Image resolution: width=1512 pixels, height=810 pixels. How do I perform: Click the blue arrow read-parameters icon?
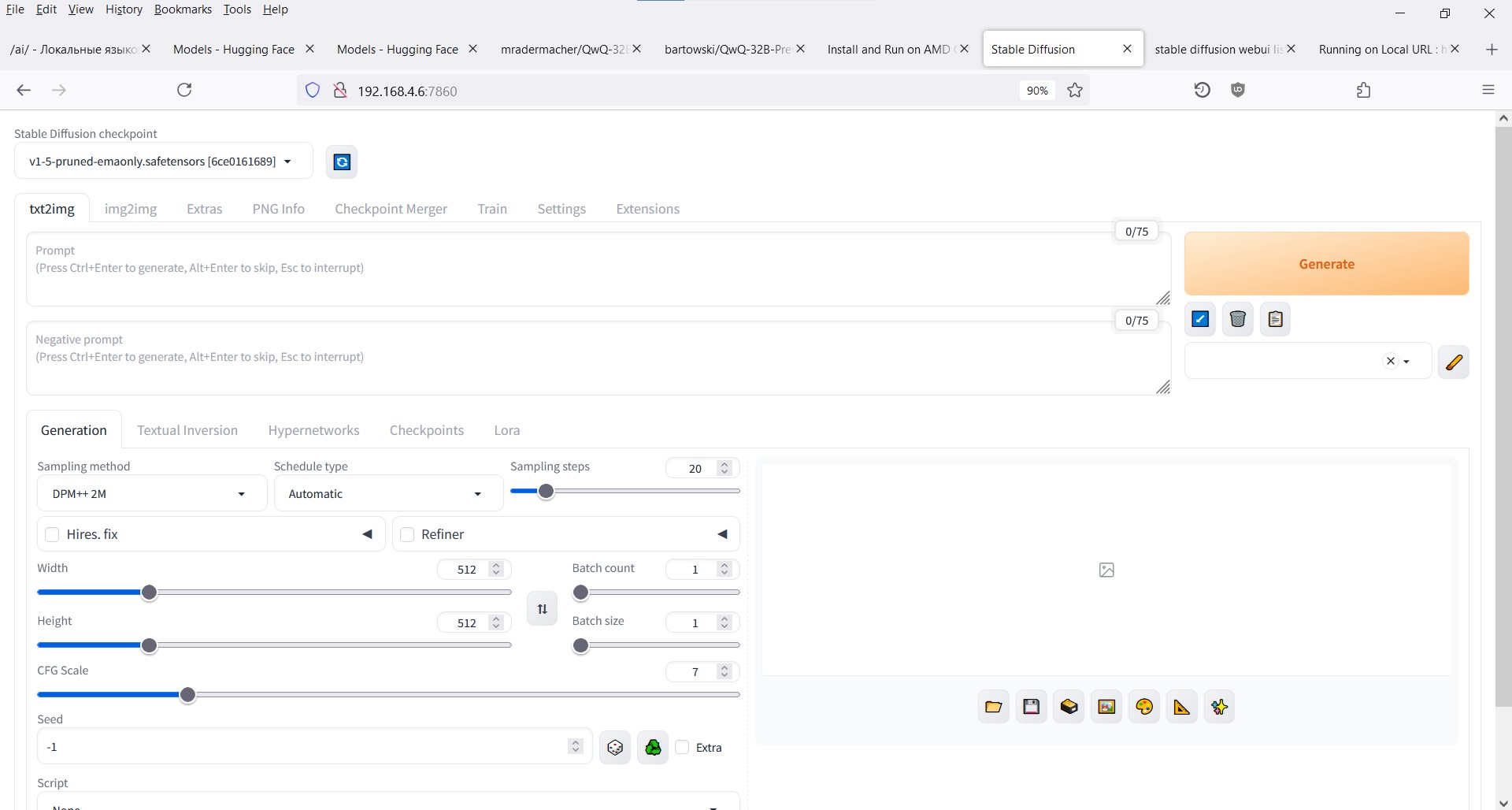pos(1200,319)
